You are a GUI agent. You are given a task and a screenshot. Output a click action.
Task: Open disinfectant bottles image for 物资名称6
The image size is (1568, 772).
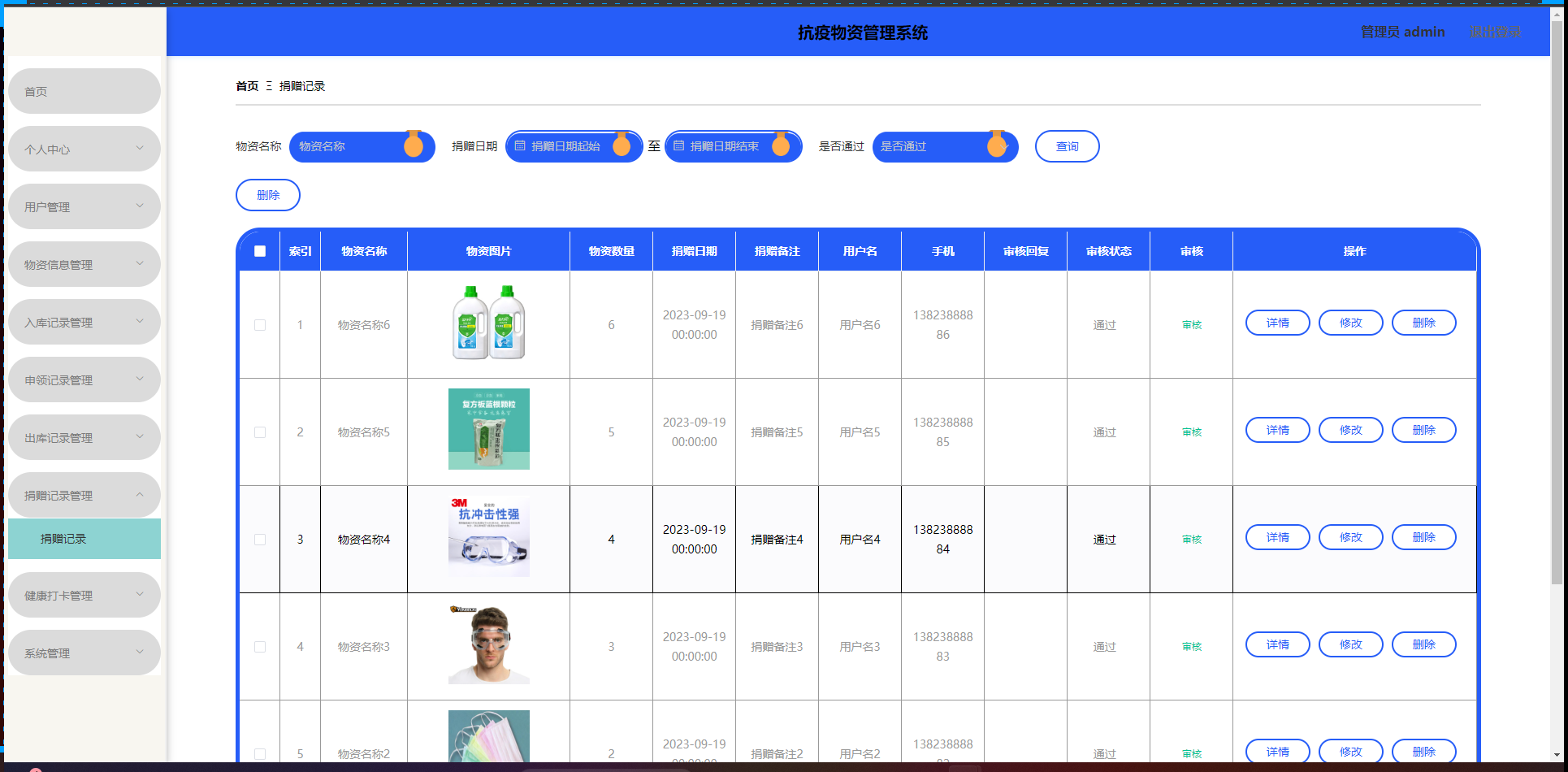click(488, 323)
